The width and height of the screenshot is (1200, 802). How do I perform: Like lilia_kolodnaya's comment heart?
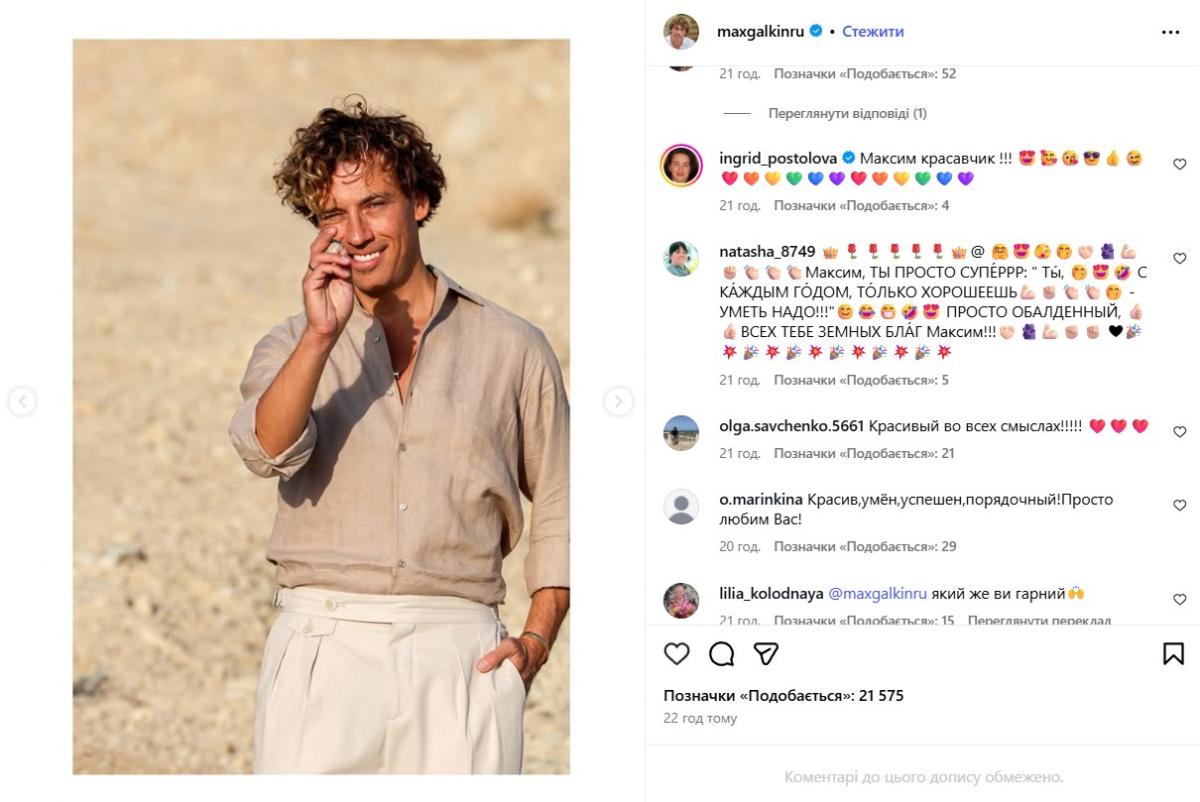pos(1179,600)
